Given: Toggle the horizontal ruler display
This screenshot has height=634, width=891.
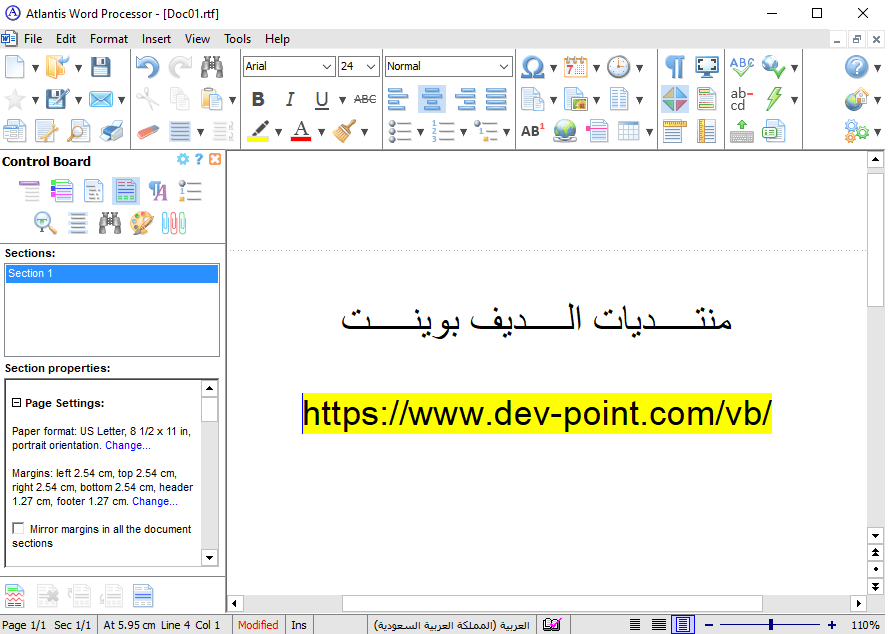Looking at the screenshot, I should (675, 131).
